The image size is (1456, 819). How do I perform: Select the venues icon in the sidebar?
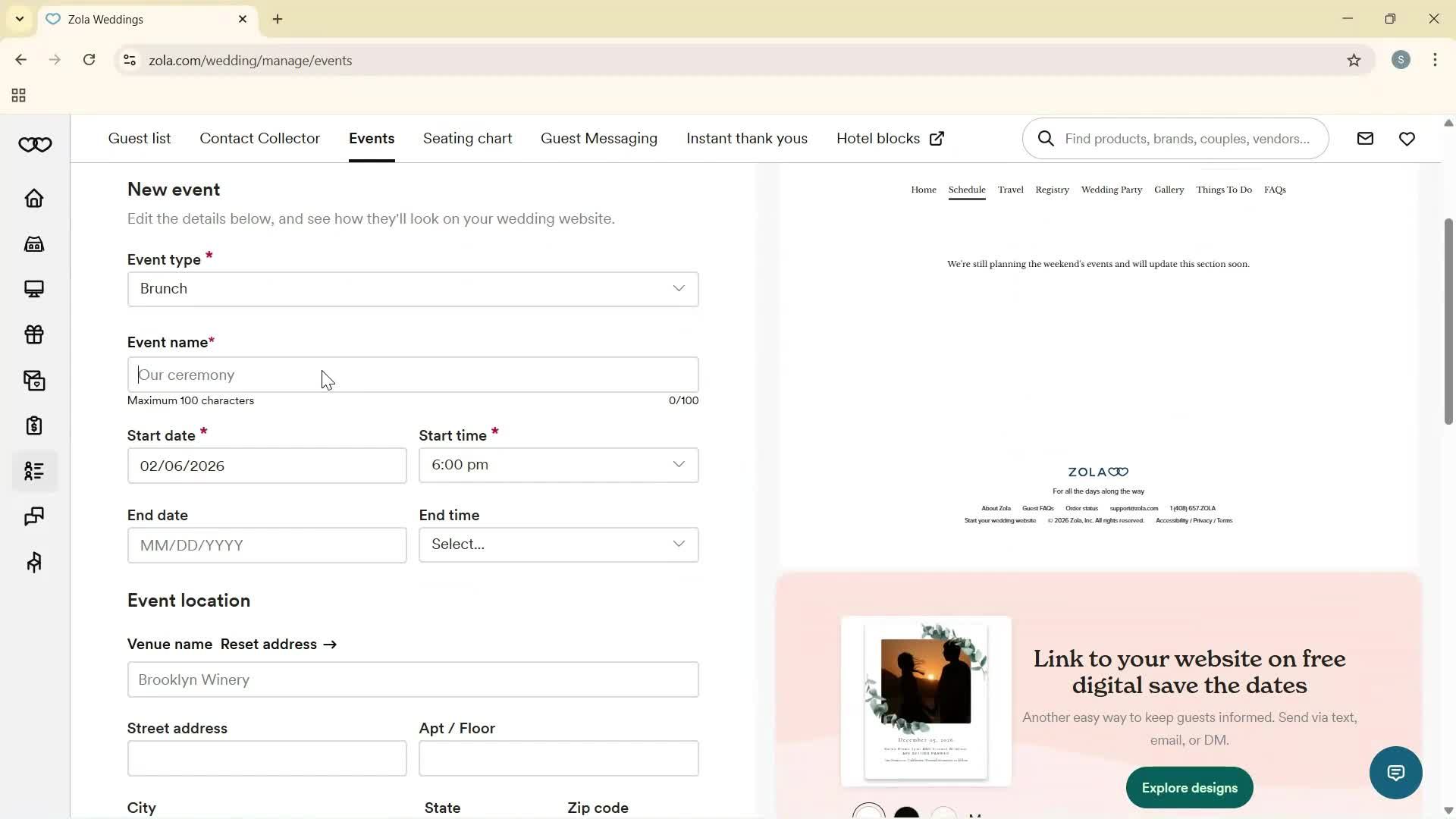pyautogui.click(x=34, y=243)
